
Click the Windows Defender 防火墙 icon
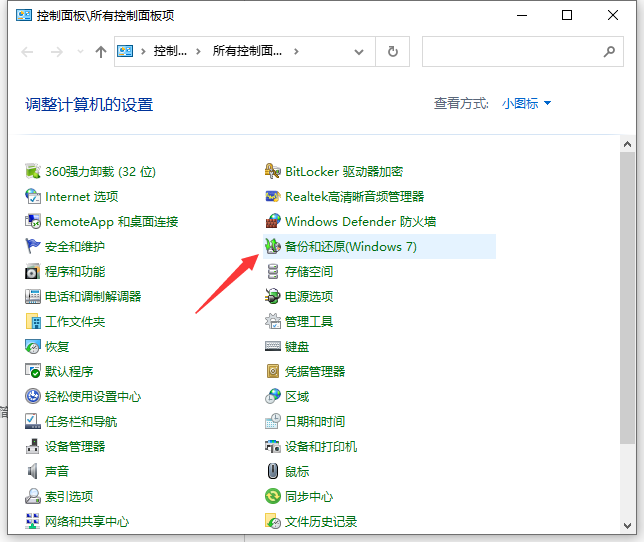click(x=273, y=222)
